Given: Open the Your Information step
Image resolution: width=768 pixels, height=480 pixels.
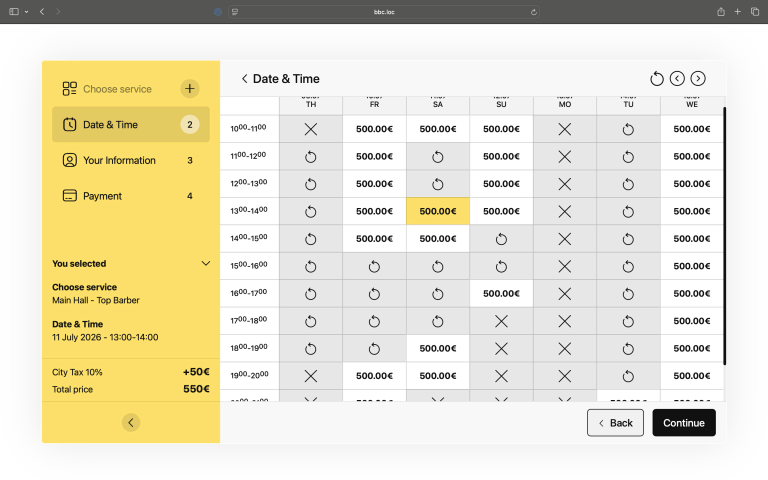Looking at the screenshot, I should (x=131, y=160).
